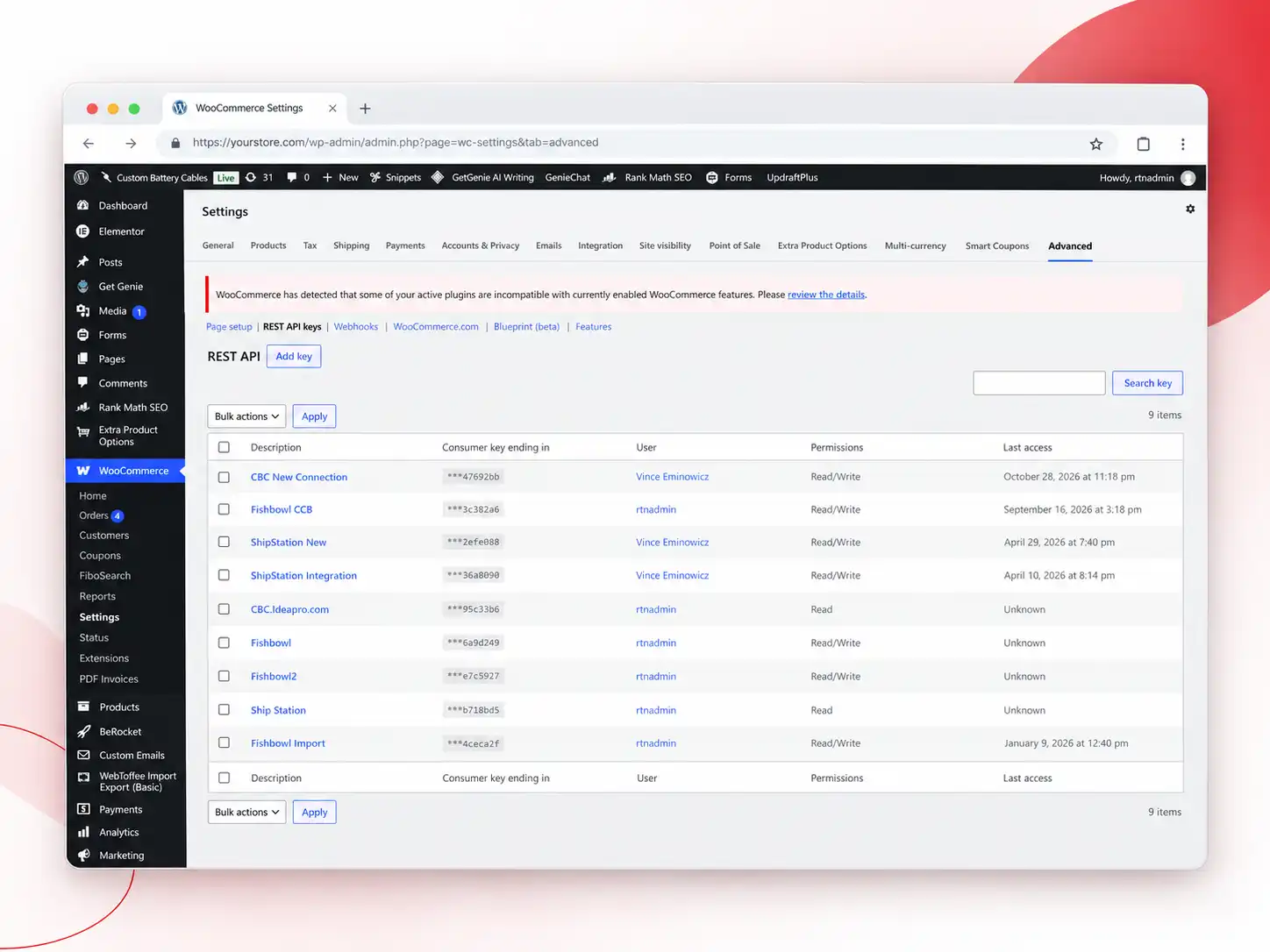Open Elementor from the sidebar icon
The height and width of the screenshot is (952, 1270).
83,231
